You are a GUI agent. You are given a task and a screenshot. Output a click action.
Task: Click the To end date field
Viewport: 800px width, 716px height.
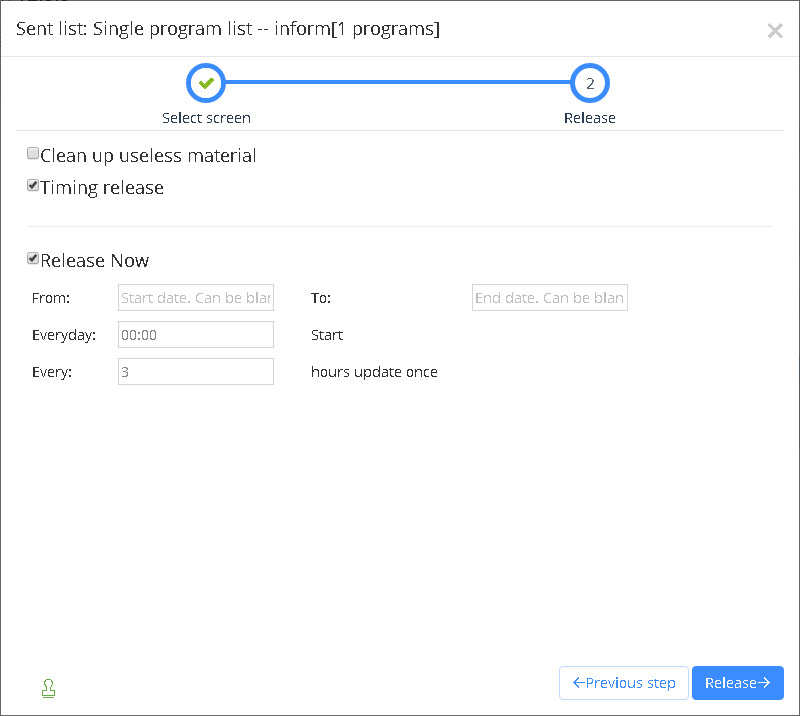pyautogui.click(x=549, y=298)
